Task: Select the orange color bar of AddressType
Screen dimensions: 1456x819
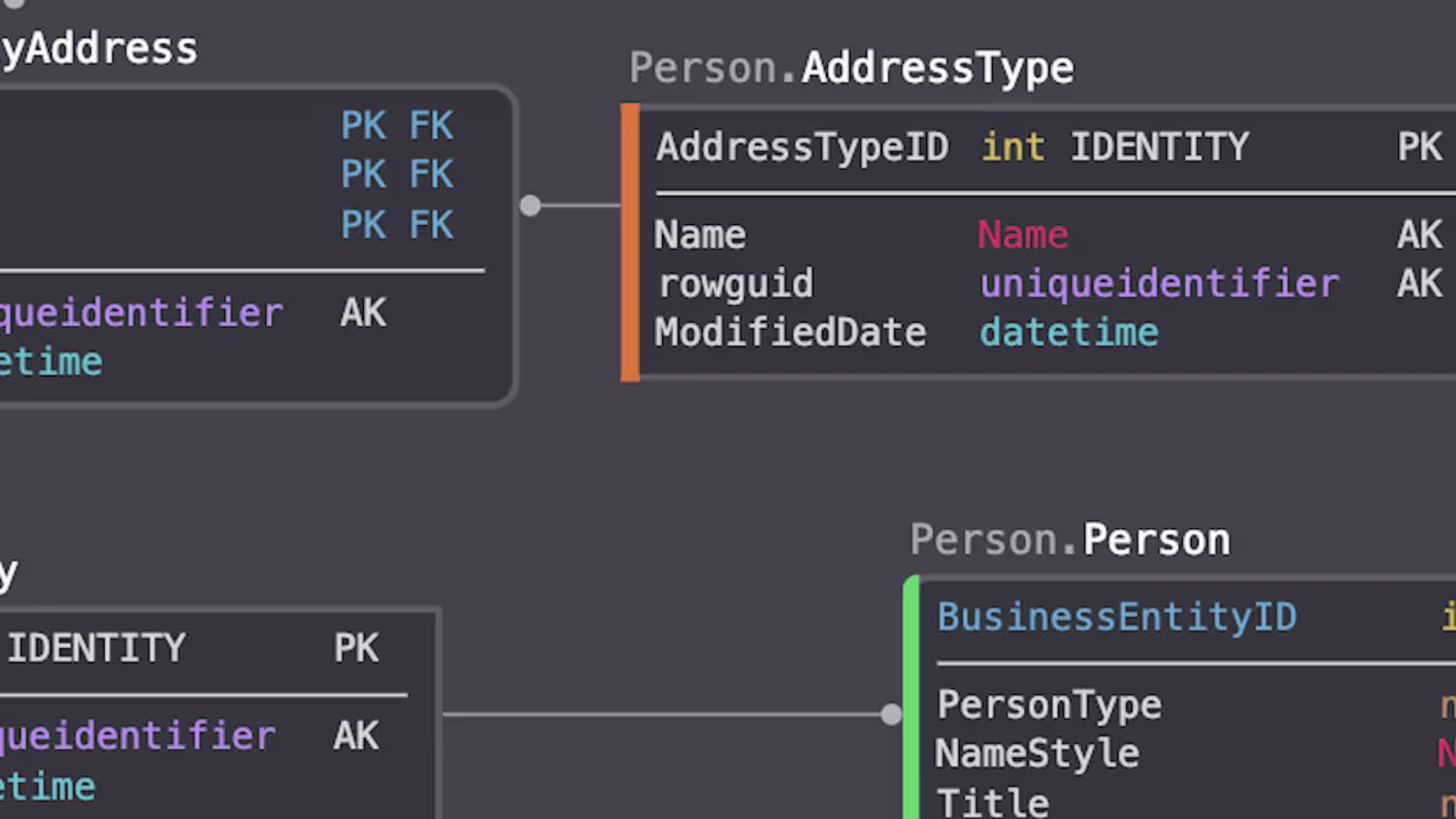Action: coord(630,243)
